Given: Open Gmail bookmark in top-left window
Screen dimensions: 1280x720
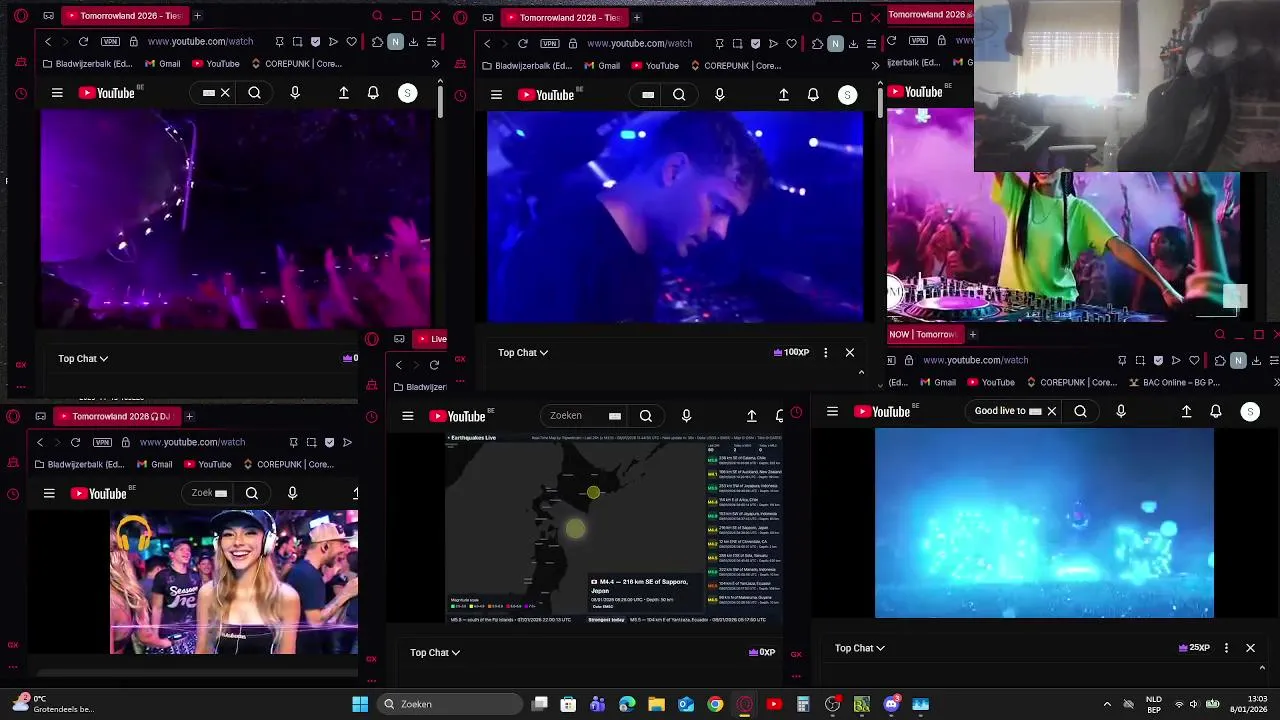Looking at the screenshot, I should click(162, 64).
